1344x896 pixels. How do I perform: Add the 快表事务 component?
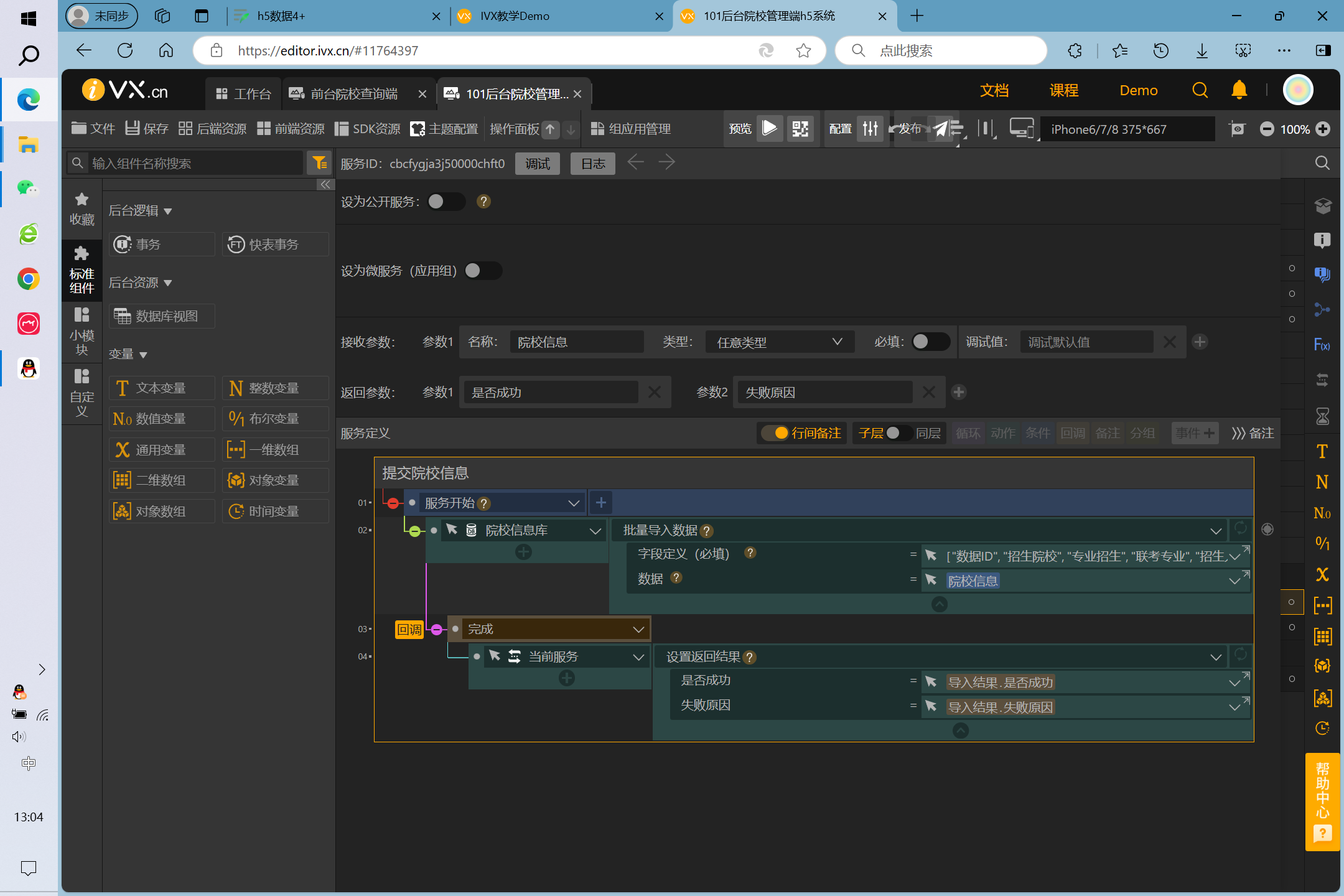point(275,245)
